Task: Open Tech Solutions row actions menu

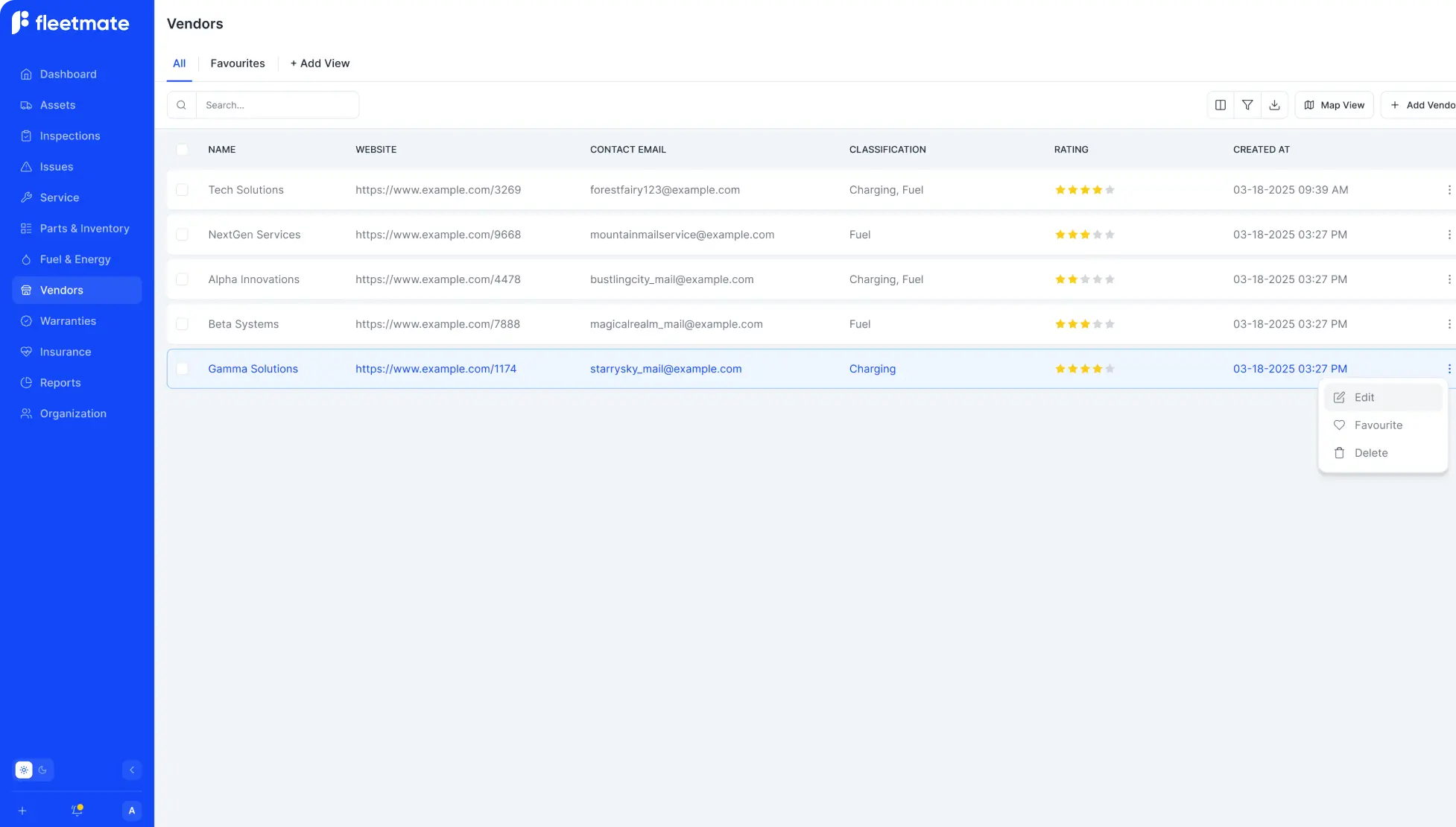Action: point(1449,190)
